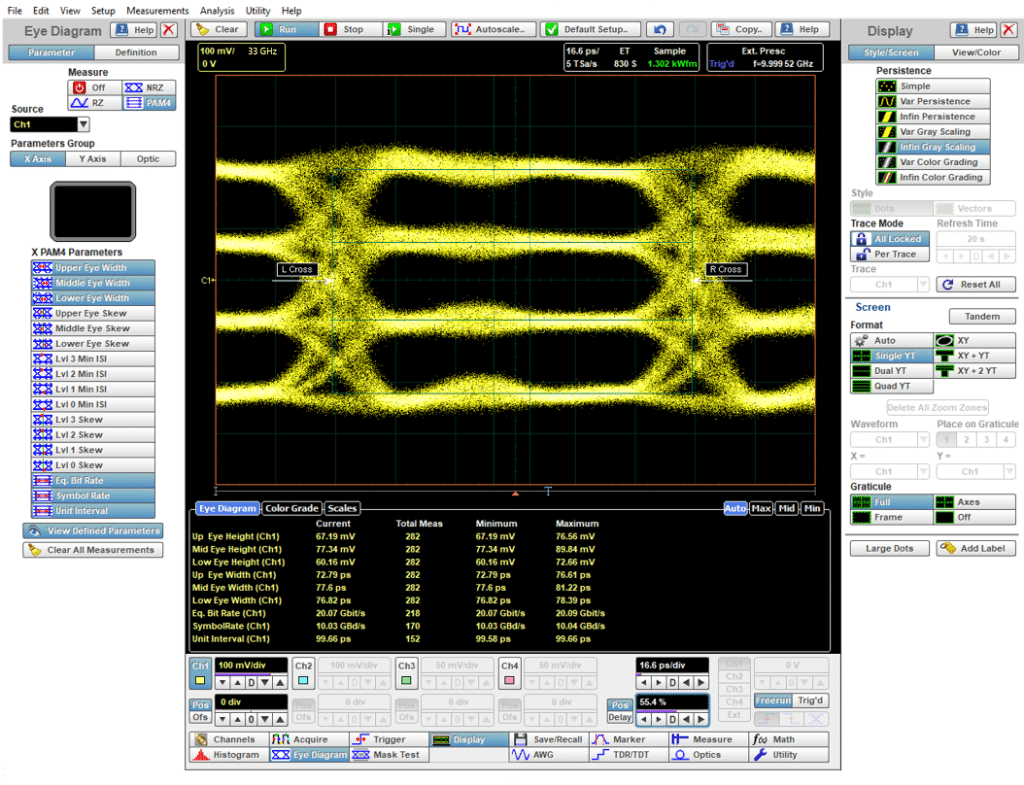Image resolution: width=1024 pixels, height=785 pixels.
Task: Select Infin Color Grading persistence
Action: (933, 177)
